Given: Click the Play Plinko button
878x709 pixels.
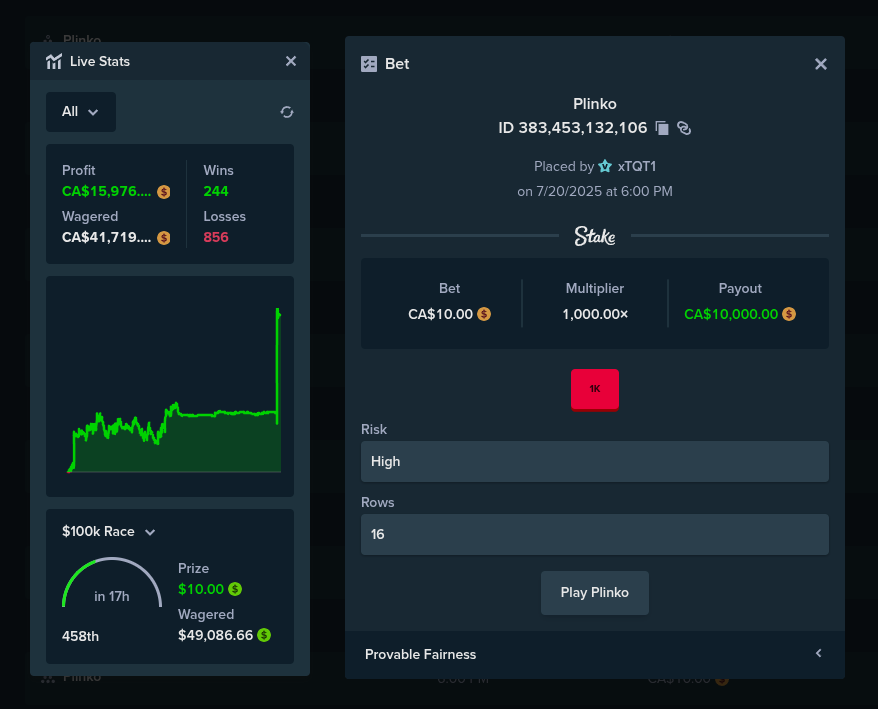Looking at the screenshot, I should pos(595,593).
